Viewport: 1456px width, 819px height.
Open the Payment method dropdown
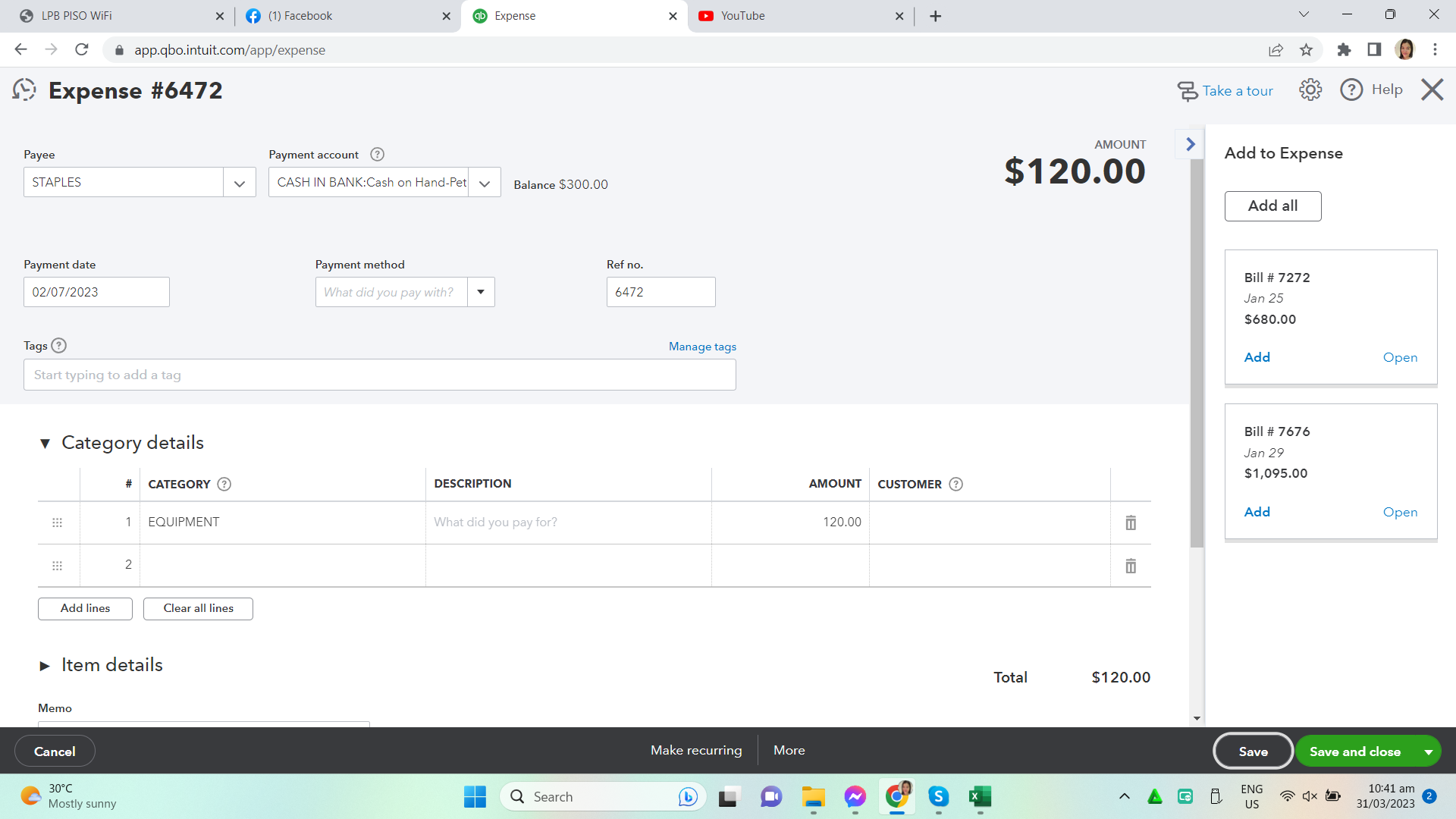point(481,292)
